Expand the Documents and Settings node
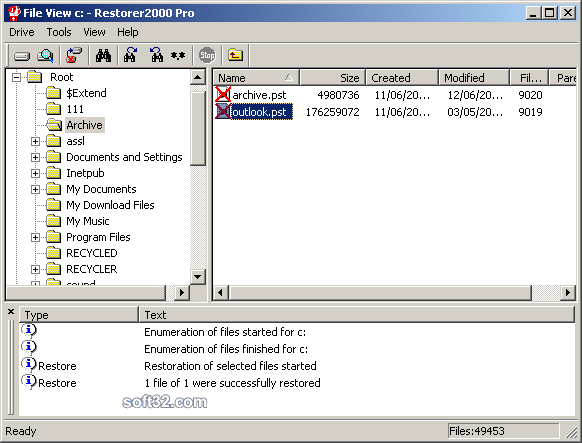Image resolution: width=582 pixels, height=443 pixels. 35,157
